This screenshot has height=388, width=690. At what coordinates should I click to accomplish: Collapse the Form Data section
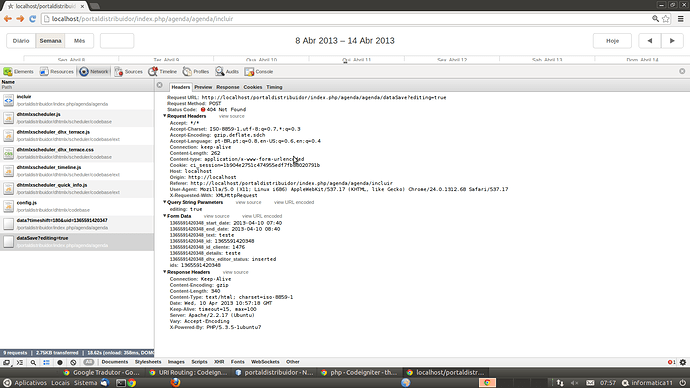165,216
